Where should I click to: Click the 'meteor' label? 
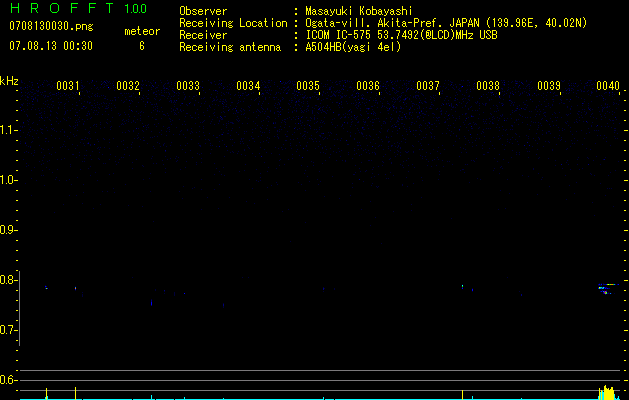pos(142,31)
